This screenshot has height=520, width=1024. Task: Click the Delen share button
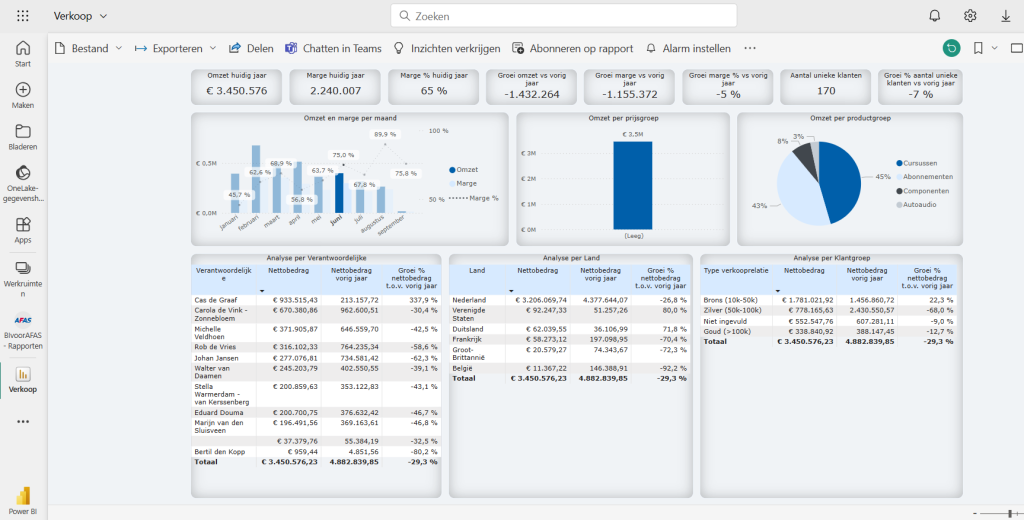coord(251,48)
